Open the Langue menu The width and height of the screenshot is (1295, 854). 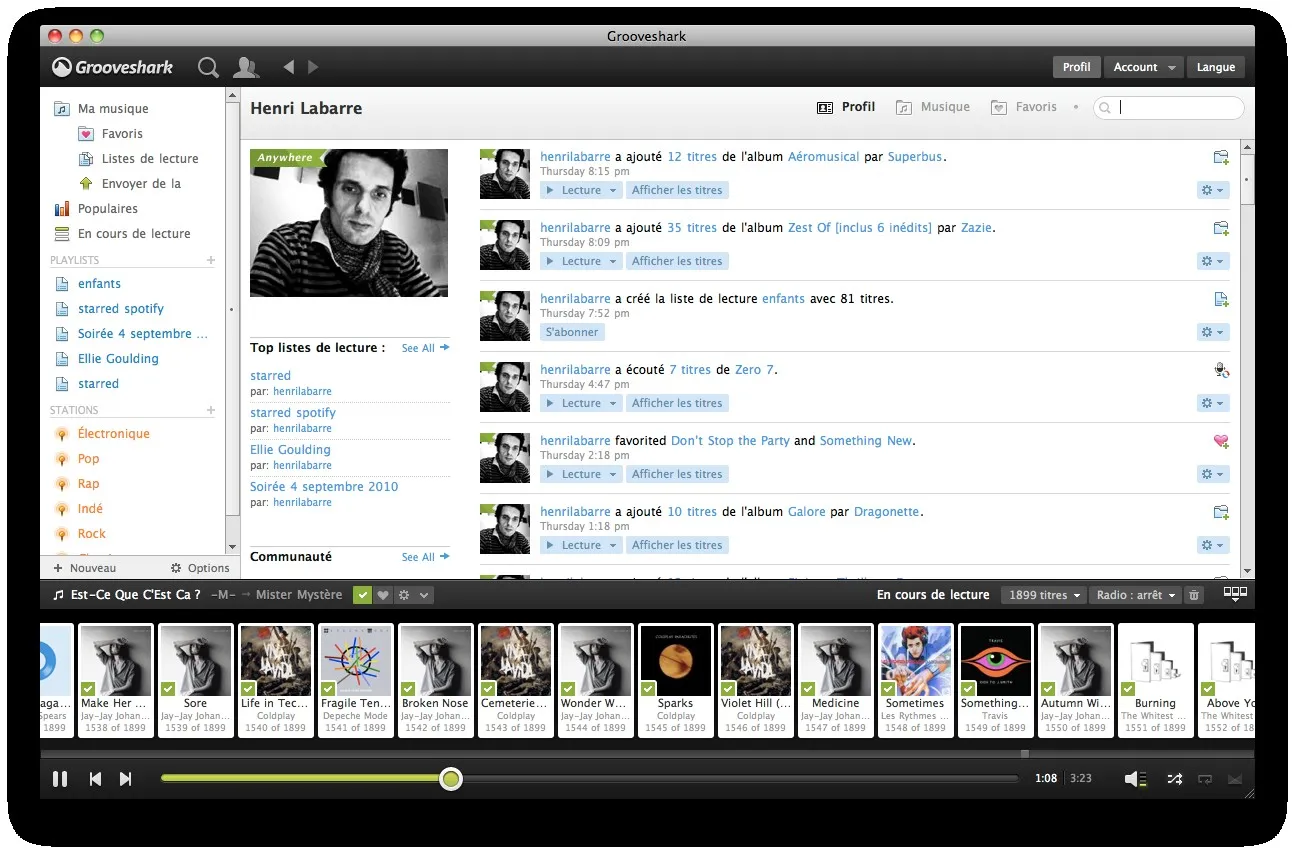[x=1216, y=67]
